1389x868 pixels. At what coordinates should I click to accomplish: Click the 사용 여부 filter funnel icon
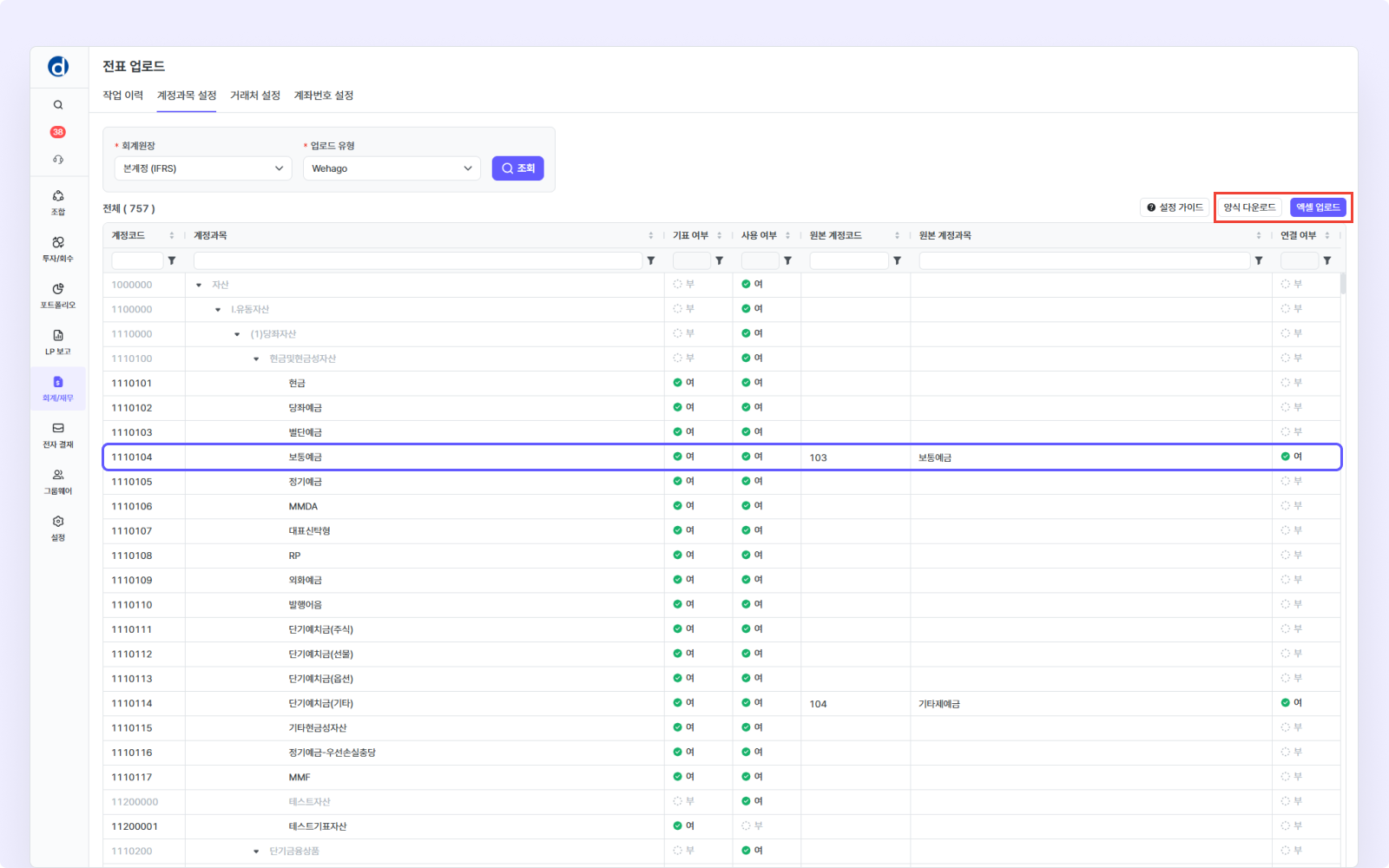(x=787, y=260)
